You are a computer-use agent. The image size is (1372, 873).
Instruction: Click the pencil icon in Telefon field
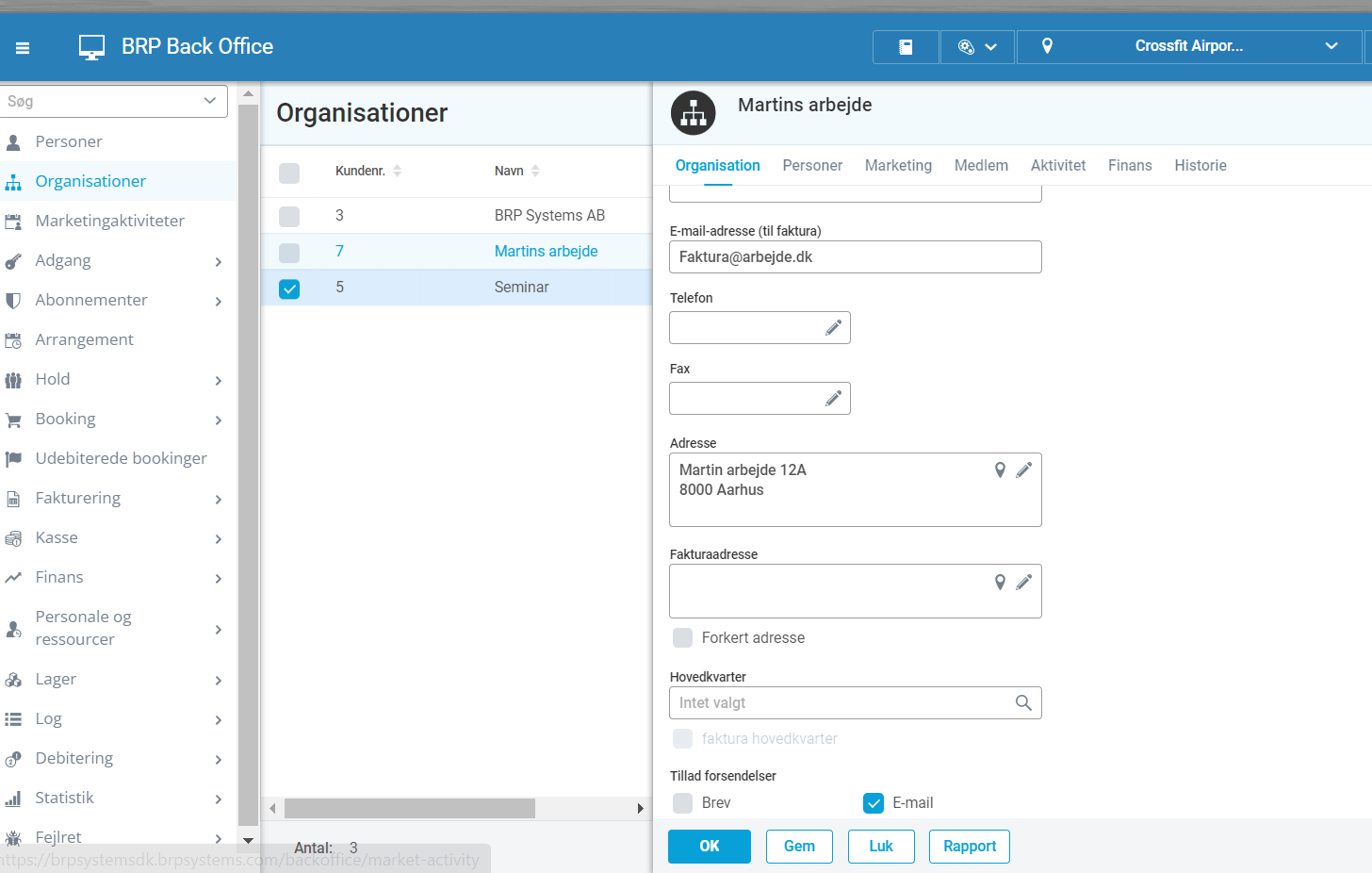[x=833, y=327]
